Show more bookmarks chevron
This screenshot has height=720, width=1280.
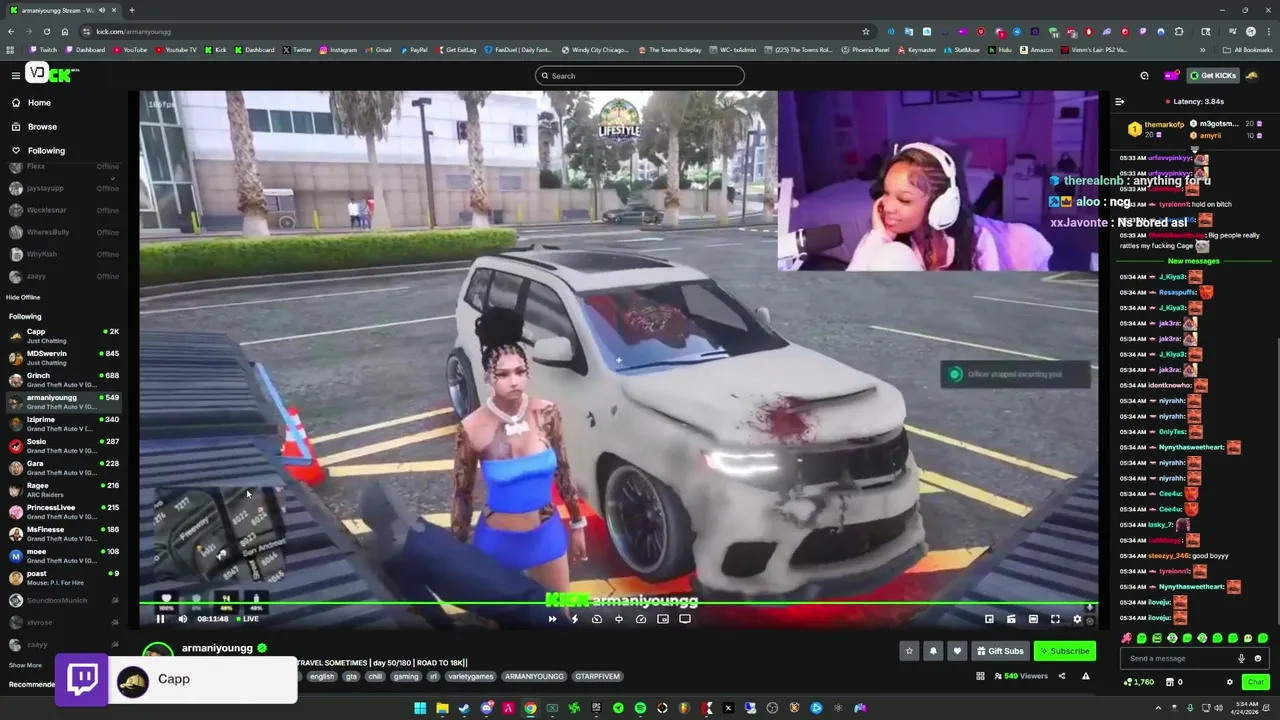pyautogui.click(x=1202, y=50)
